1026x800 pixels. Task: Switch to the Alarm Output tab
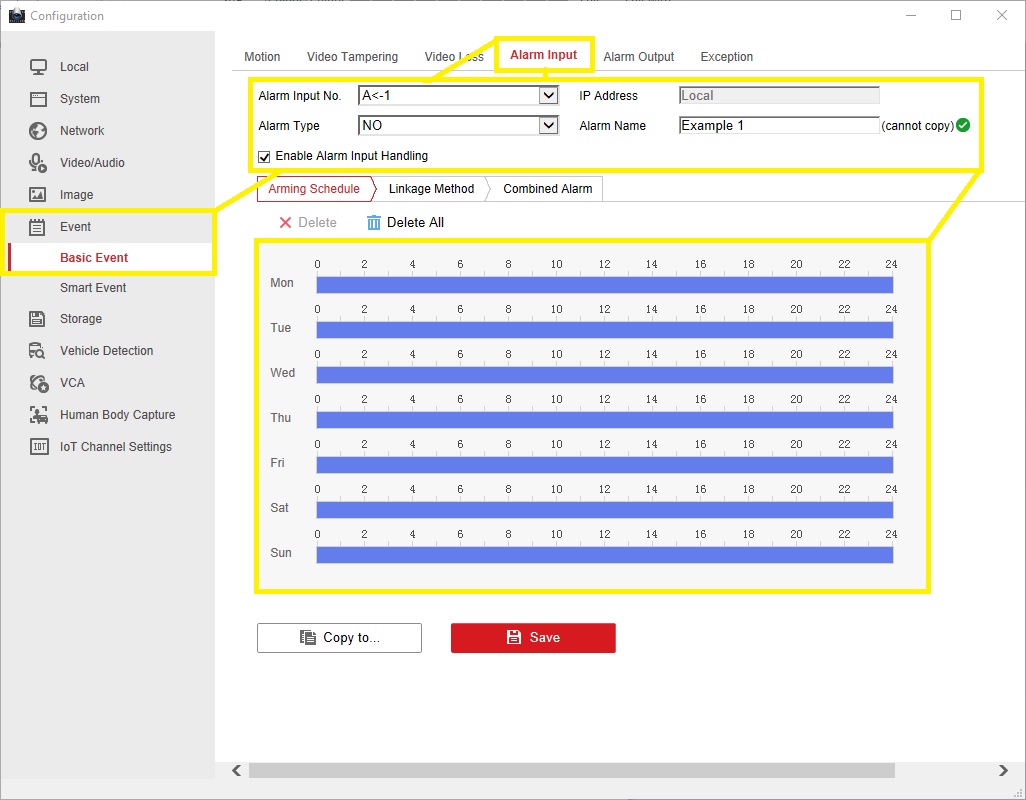click(x=638, y=57)
